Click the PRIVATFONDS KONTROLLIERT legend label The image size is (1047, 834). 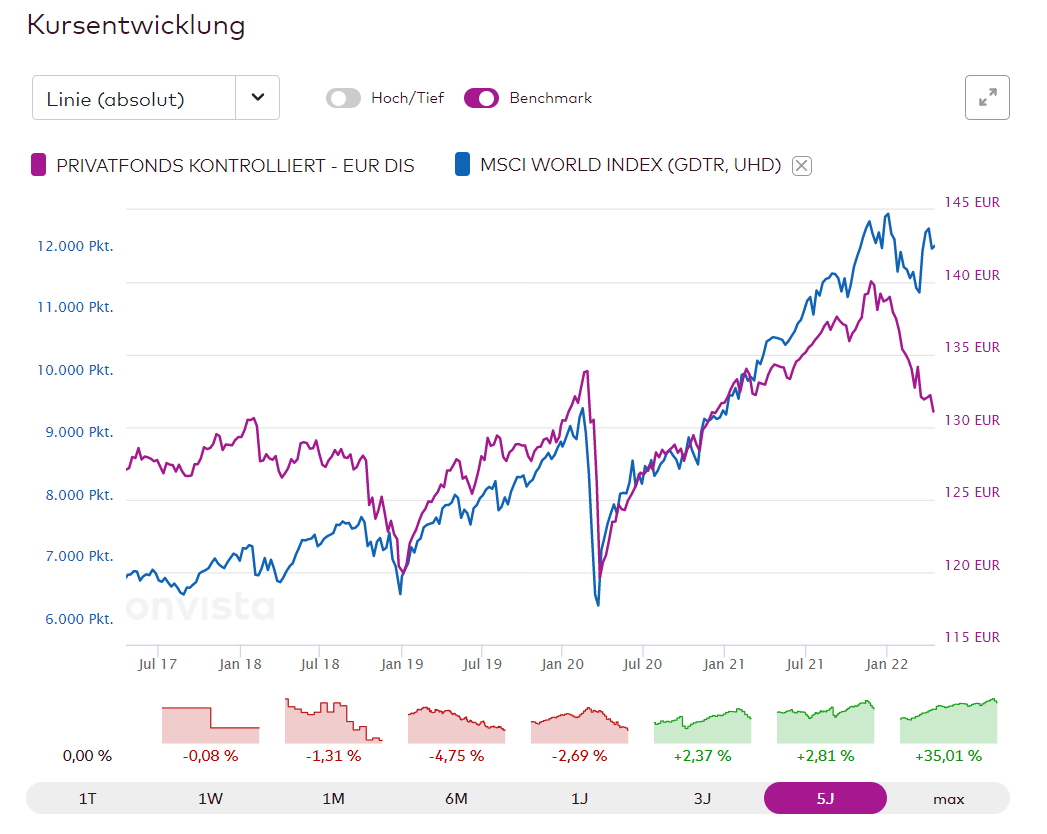click(235, 165)
